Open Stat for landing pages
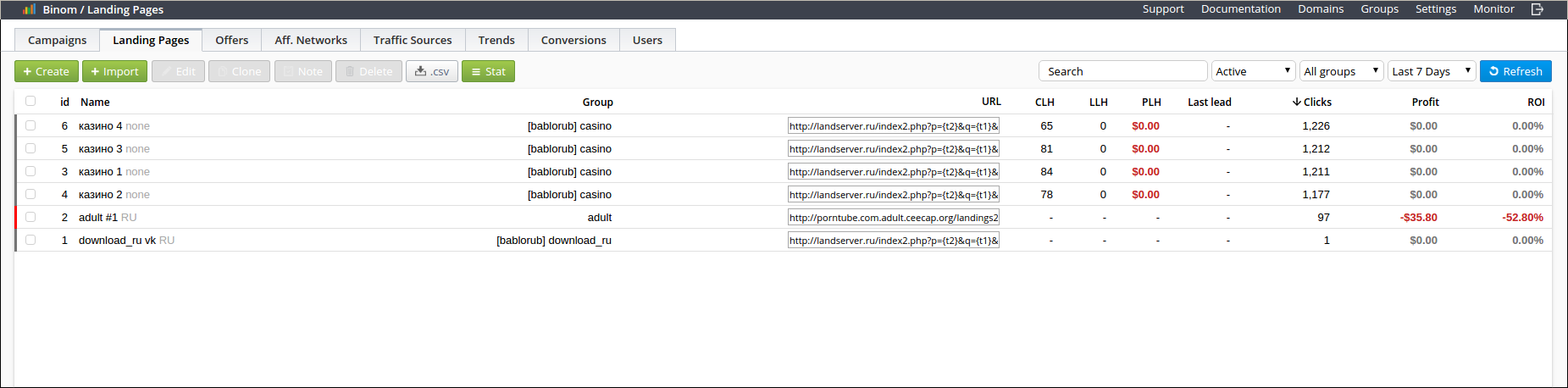 (488, 71)
